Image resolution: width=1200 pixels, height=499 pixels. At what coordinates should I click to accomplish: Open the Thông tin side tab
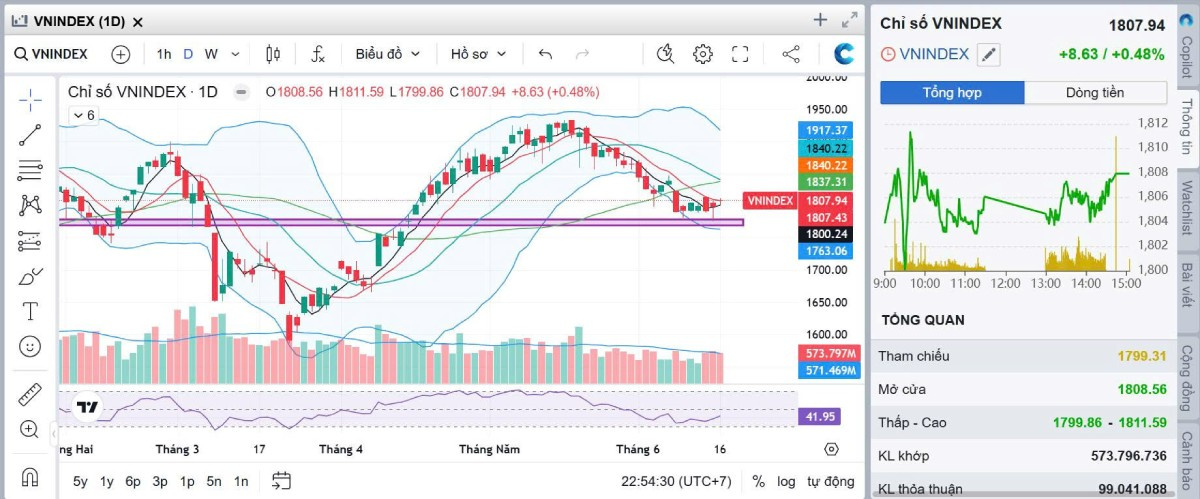pyautogui.click(x=1187, y=126)
